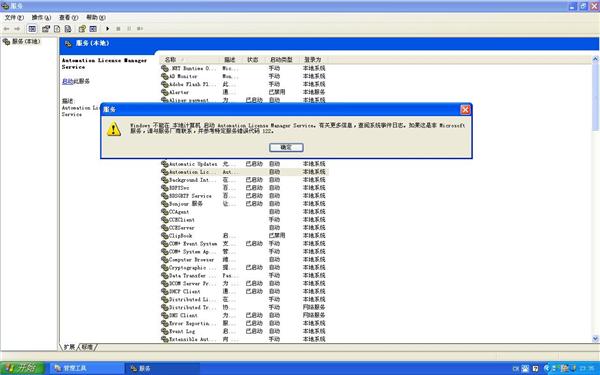600x375 pixels.
Task: Switch to the 扩展 tab
Action: click(x=69, y=347)
